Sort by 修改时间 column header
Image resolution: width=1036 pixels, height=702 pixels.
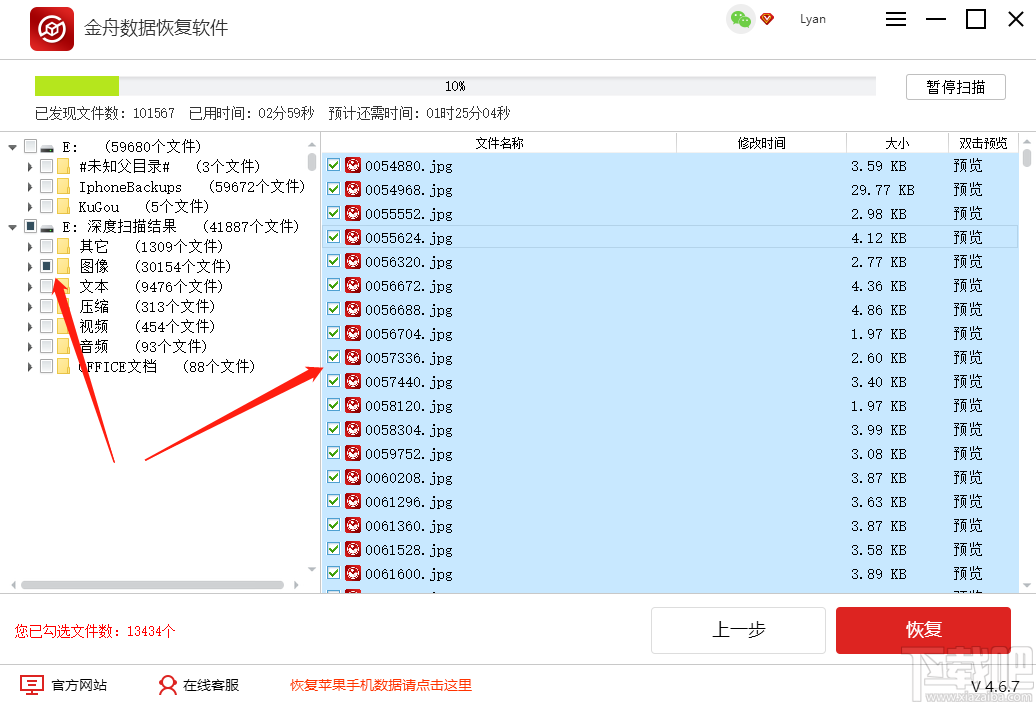pyautogui.click(x=761, y=143)
